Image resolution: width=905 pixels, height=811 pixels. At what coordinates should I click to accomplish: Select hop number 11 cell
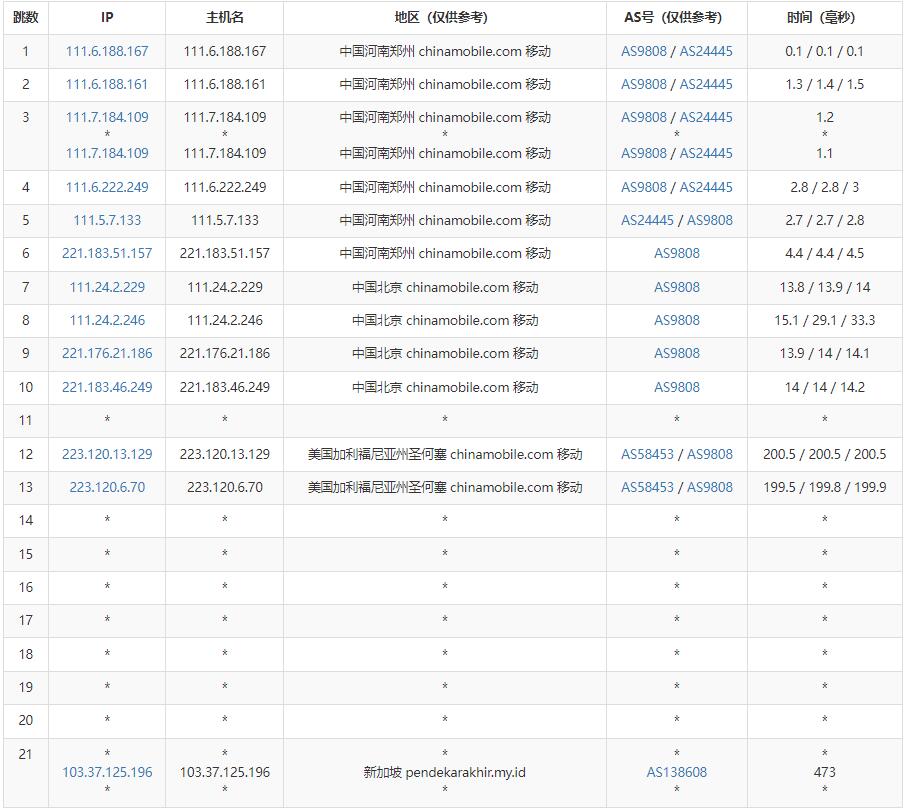pyautogui.click(x=25, y=420)
